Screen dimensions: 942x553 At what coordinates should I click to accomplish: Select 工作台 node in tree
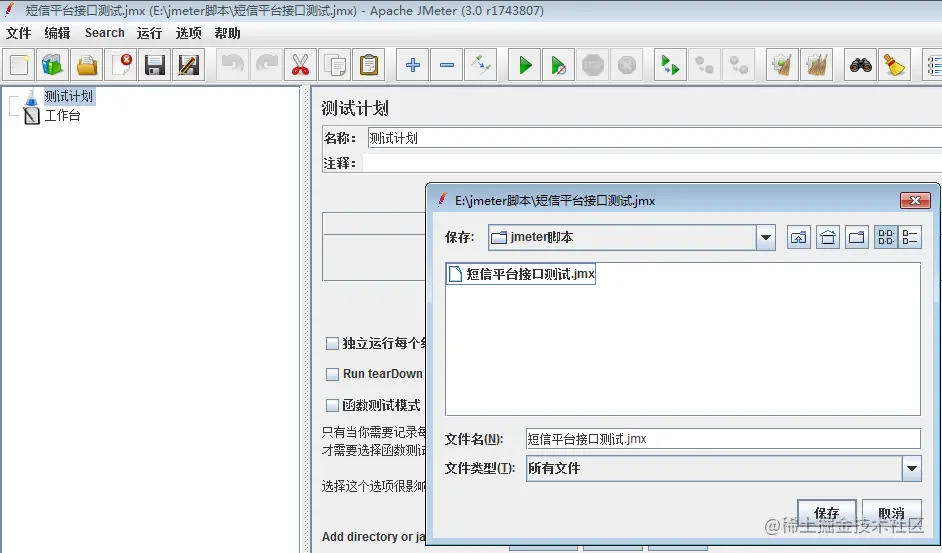[62, 115]
